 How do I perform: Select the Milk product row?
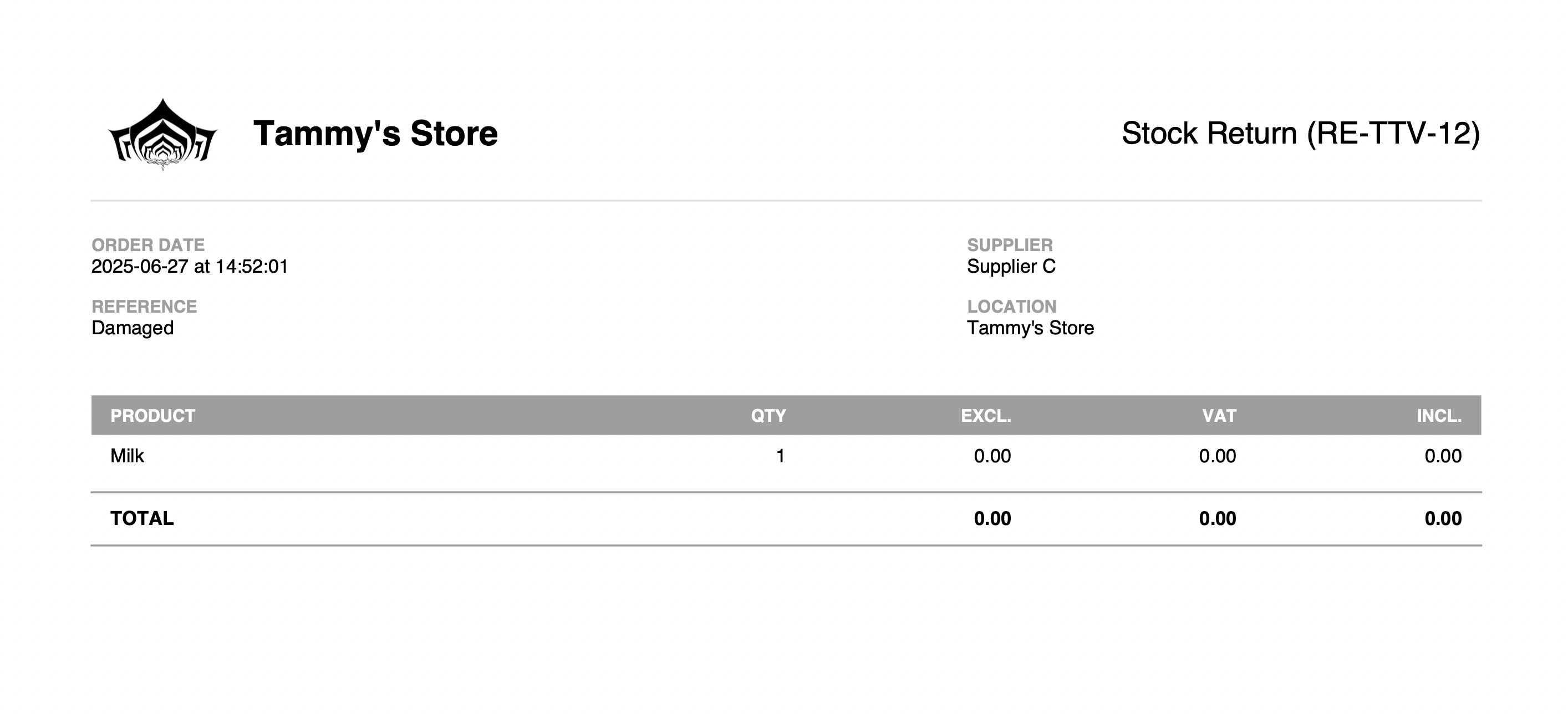[786, 456]
